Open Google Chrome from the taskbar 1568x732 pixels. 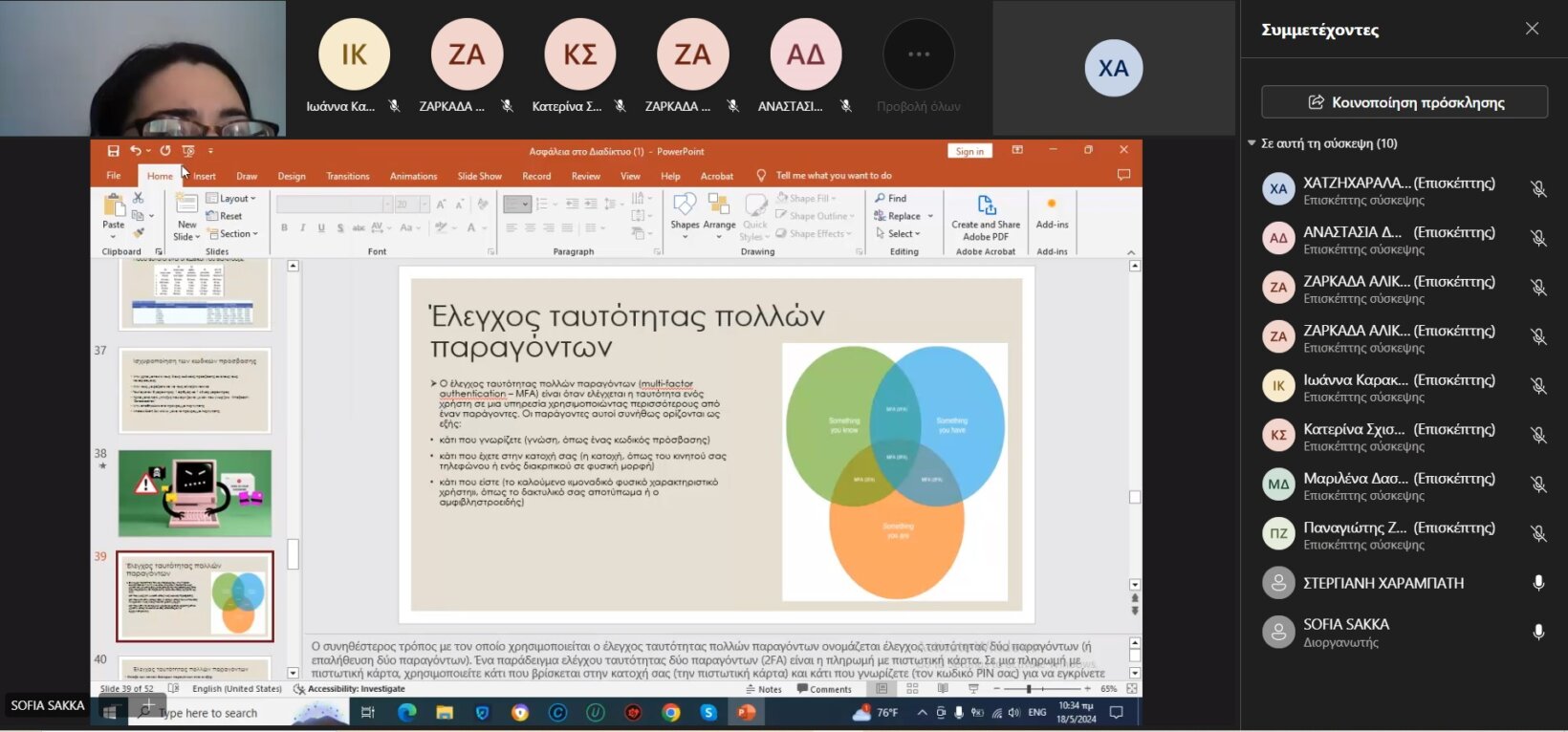(670, 713)
